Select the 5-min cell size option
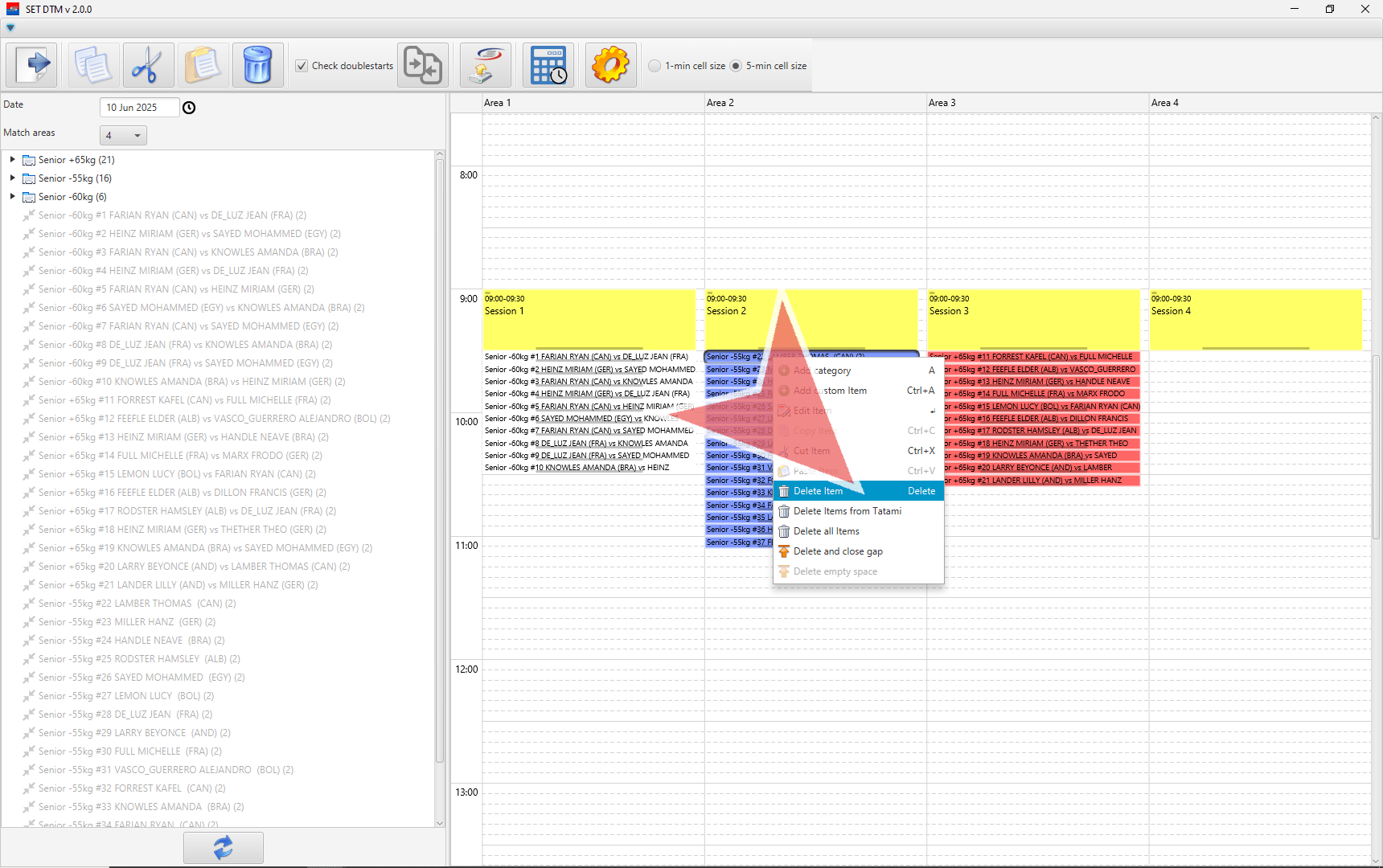The height and width of the screenshot is (868, 1383). [x=736, y=66]
